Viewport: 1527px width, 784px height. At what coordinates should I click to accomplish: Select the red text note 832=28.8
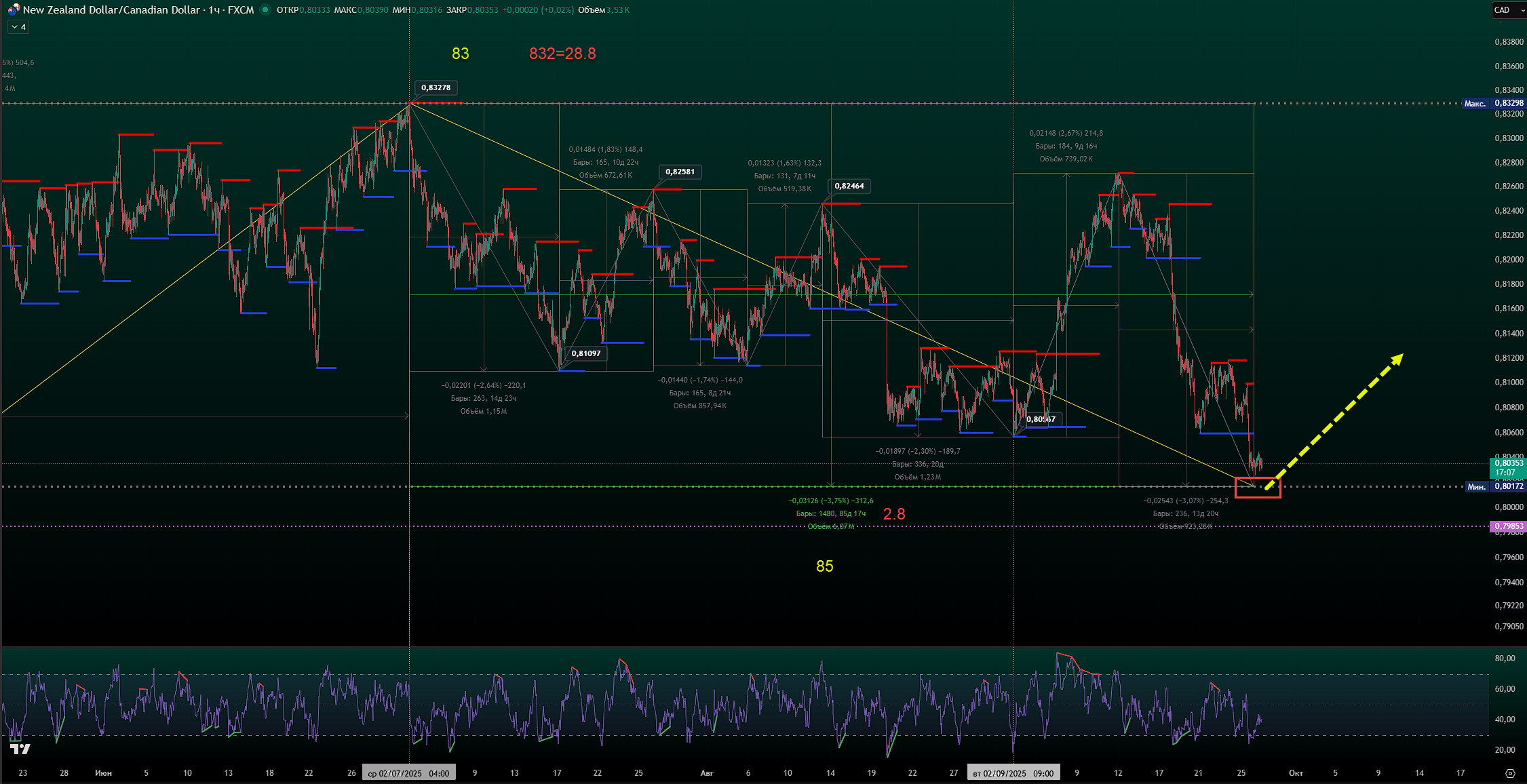click(562, 54)
